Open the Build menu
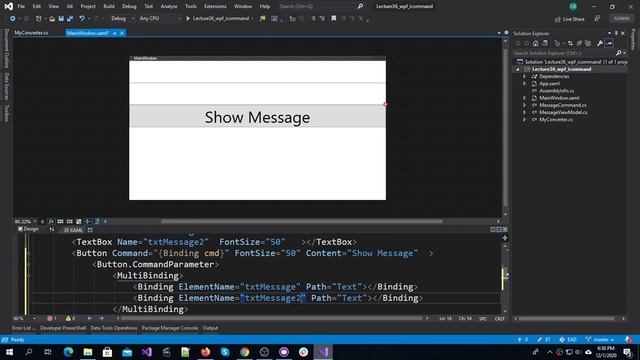The image size is (640, 360). [109, 7]
